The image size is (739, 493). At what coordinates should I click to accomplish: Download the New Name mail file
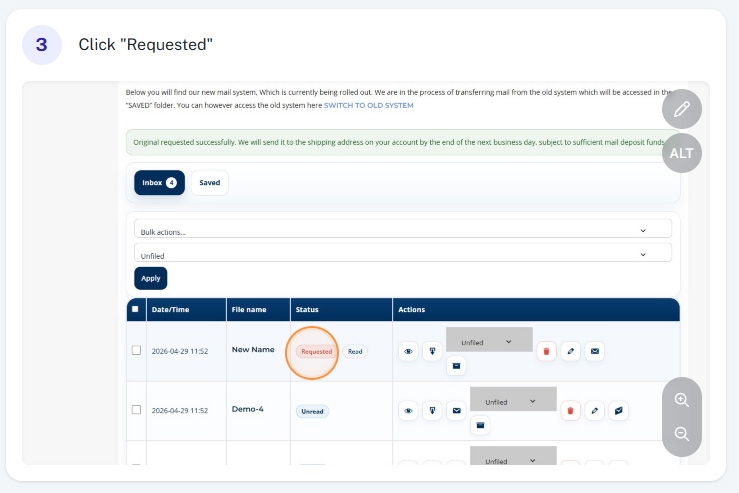coord(432,351)
